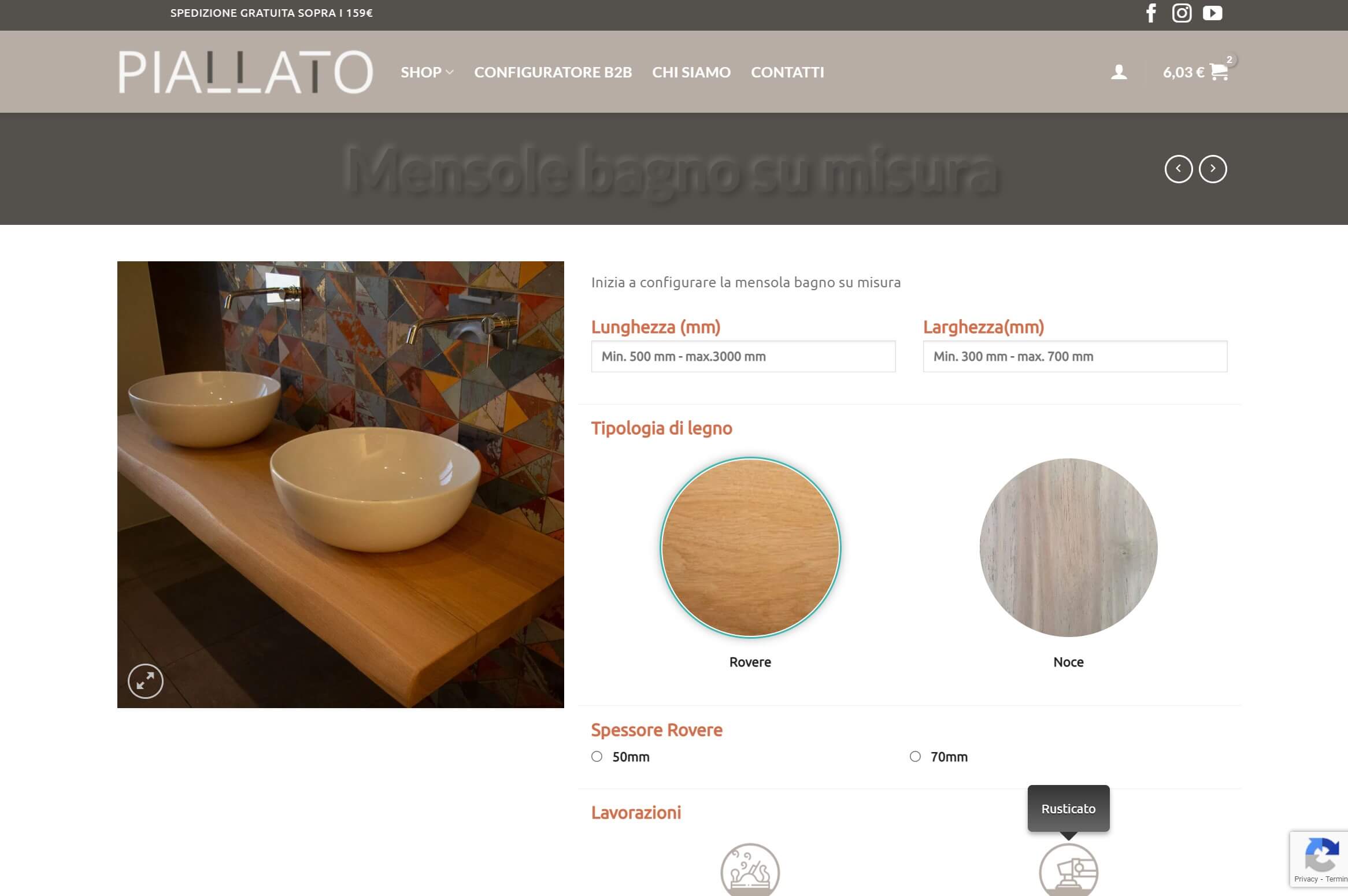Viewport: 1348px width, 896px height.
Task: Open the CONTATTI link
Action: (787, 72)
